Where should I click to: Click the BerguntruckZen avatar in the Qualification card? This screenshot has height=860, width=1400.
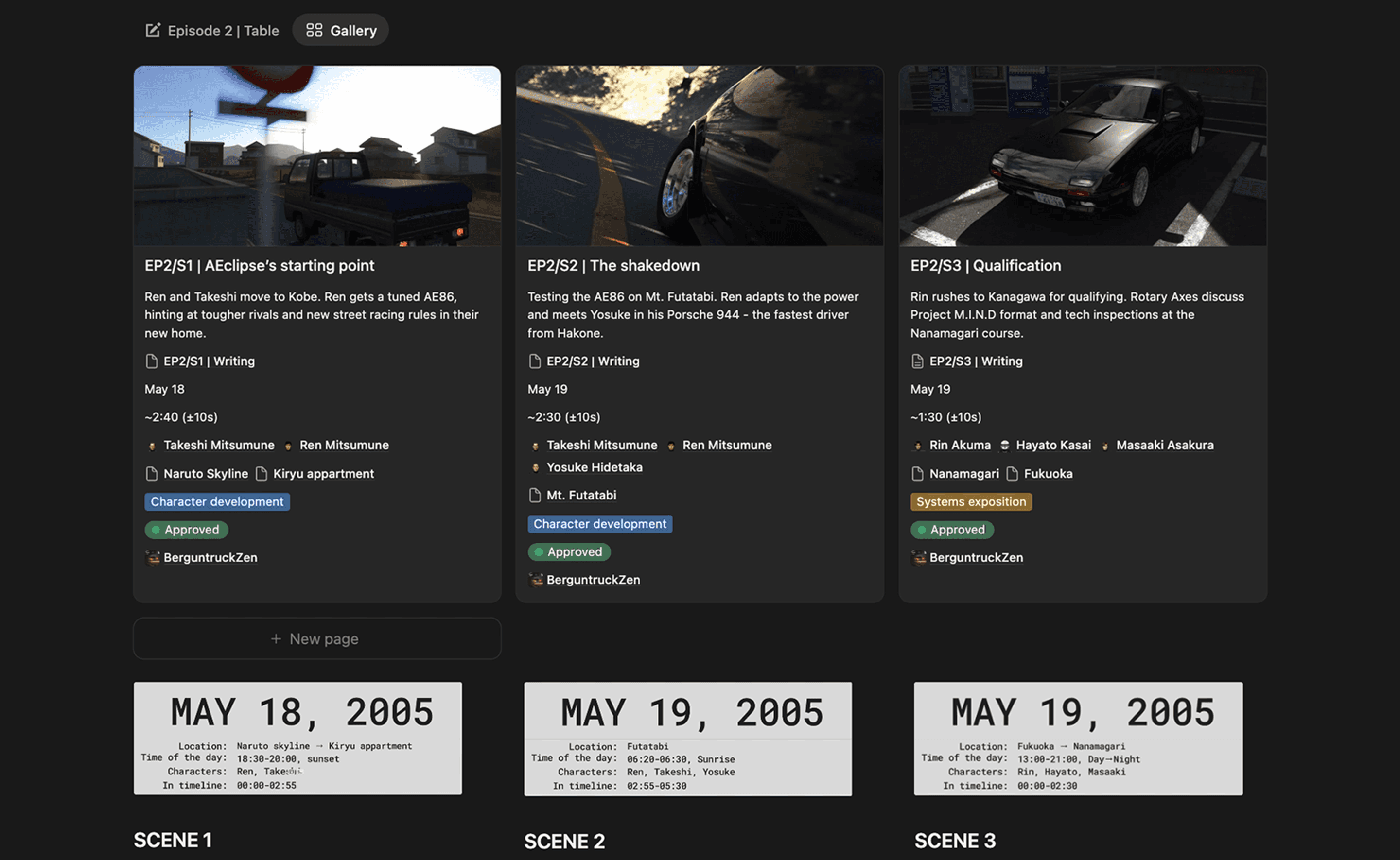[x=918, y=557]
